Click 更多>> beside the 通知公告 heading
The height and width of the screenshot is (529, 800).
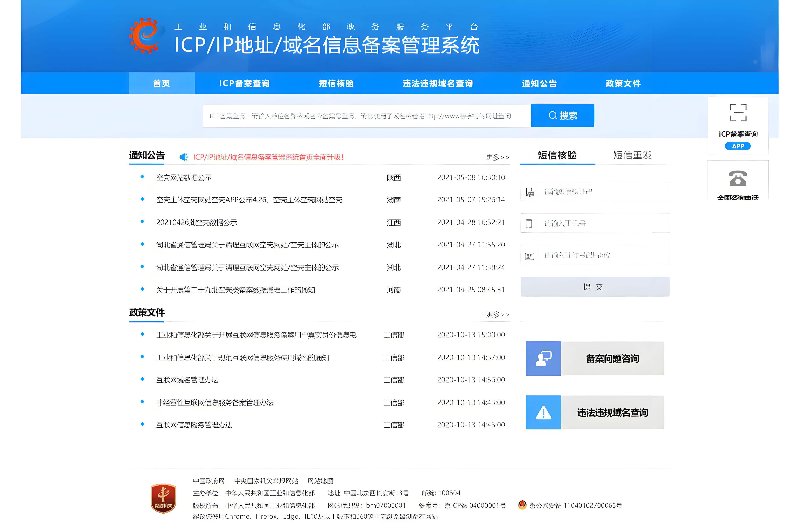click(497, 157)
